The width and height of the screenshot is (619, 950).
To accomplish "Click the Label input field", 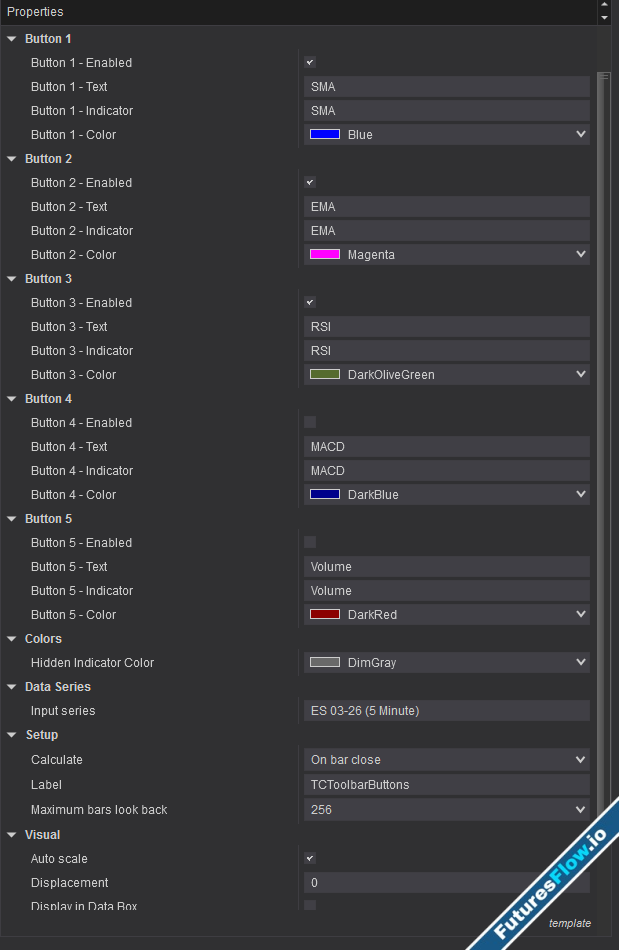I will coord(446,785).
